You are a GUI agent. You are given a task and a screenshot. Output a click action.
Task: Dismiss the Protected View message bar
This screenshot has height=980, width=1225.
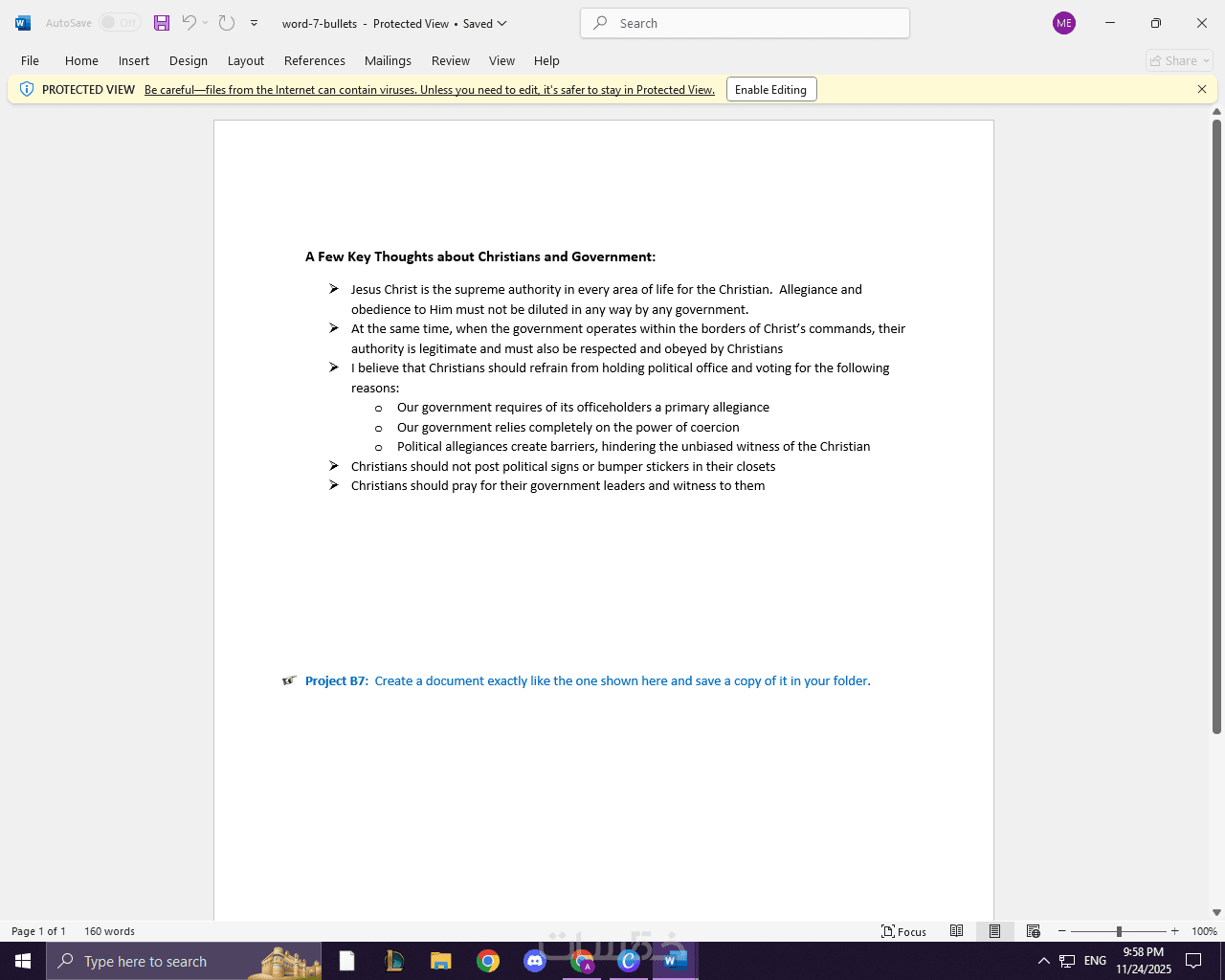click(x=1202, y=89)
